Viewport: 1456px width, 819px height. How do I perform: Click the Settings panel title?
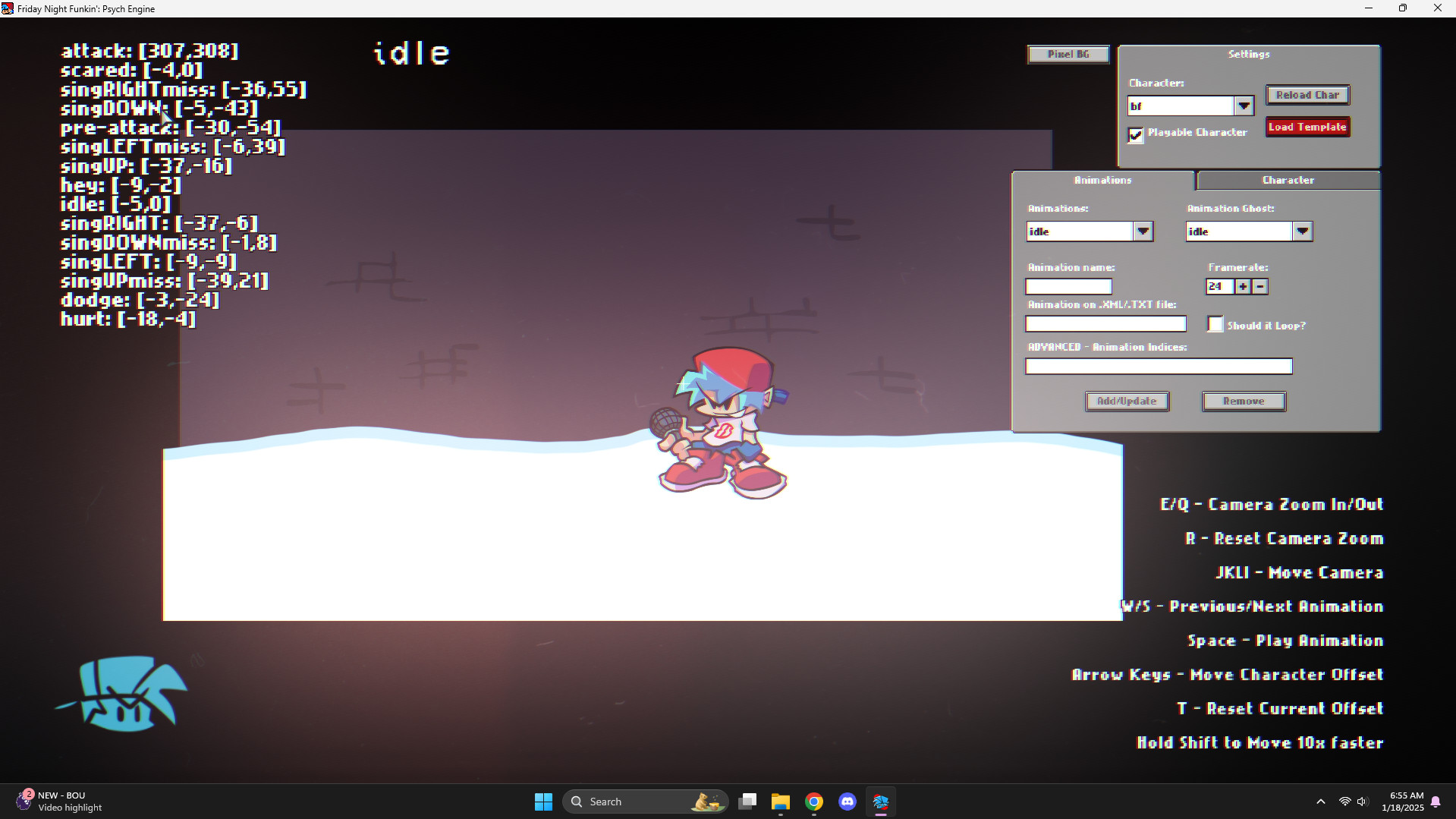(x=1249, y=55)
